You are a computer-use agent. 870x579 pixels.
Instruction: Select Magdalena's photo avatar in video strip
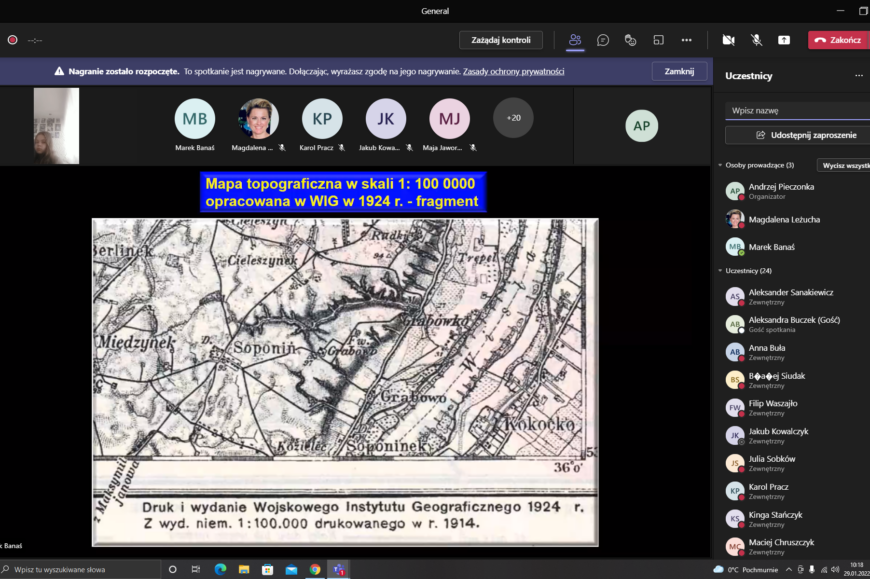pyautogui.click(x=258, y=119)
